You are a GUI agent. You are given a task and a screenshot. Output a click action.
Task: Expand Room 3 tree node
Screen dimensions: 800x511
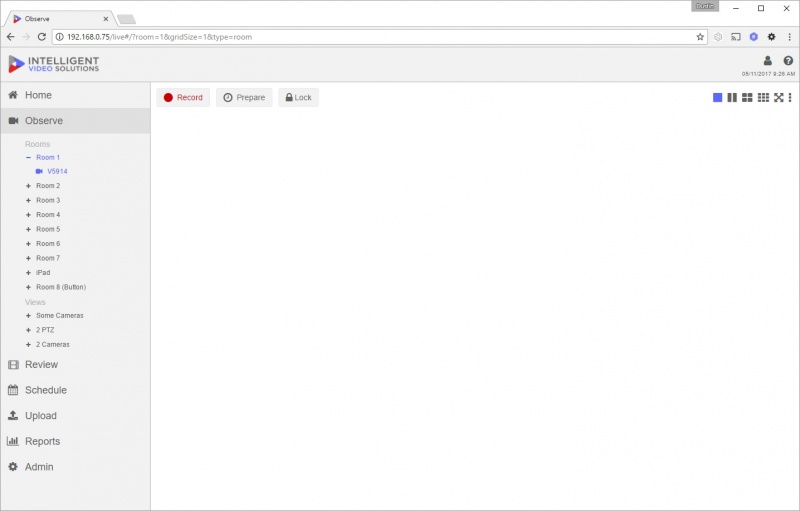[29, 200]
